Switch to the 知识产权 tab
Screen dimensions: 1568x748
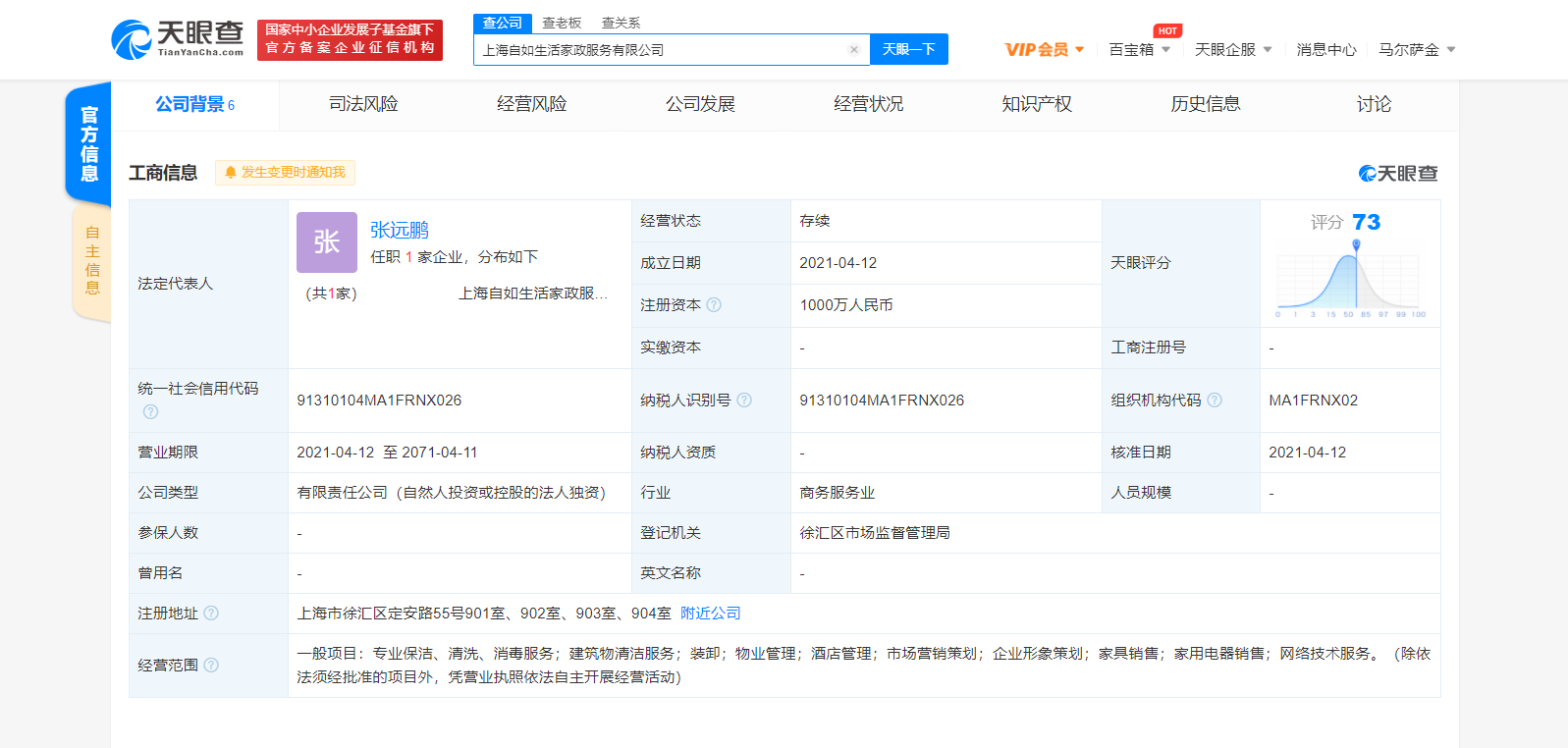[1037, 104]
